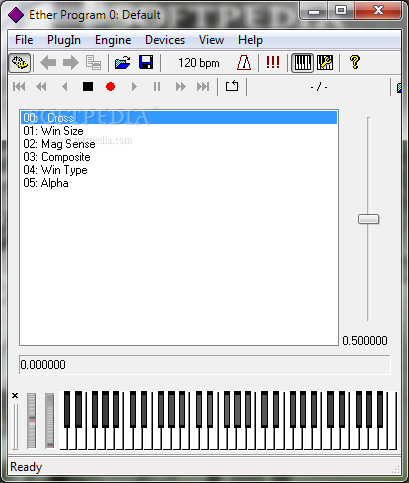Open keyboard configuration wrench icon
The height and width of the screenshot is (483, 409).
pos(325,63)
